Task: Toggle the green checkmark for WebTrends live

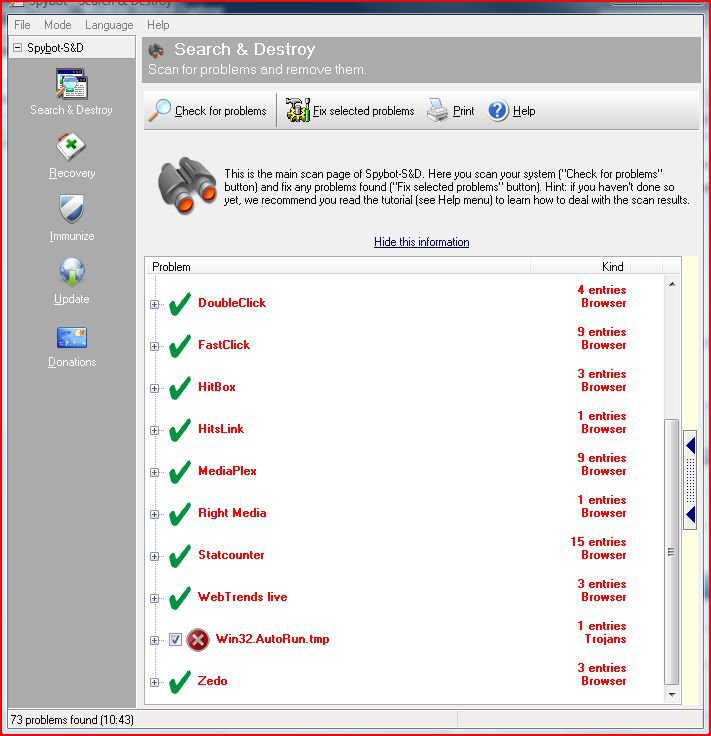Action: click(180, 598)
